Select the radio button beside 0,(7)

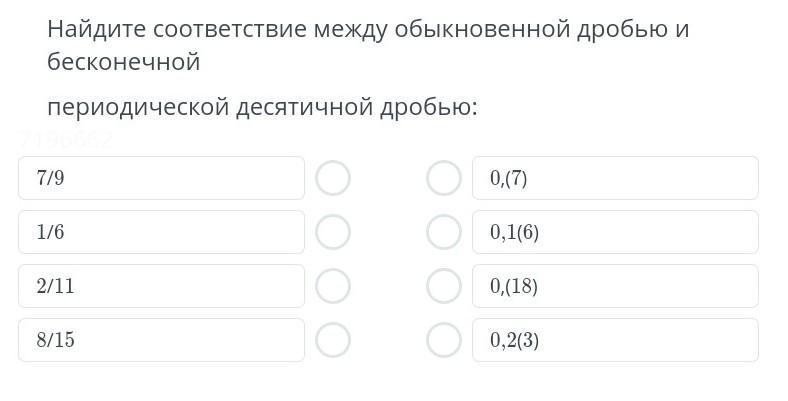coord(444,179)
